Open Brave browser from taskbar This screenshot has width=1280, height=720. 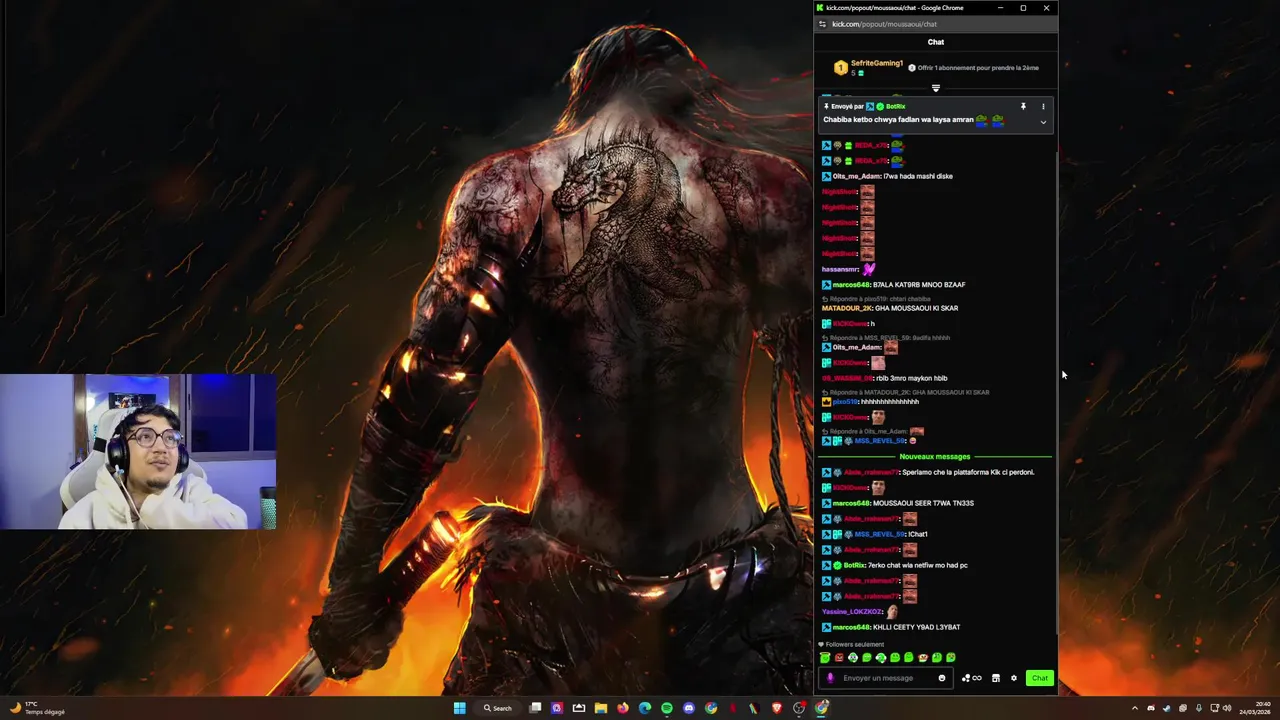coord(777,708)
